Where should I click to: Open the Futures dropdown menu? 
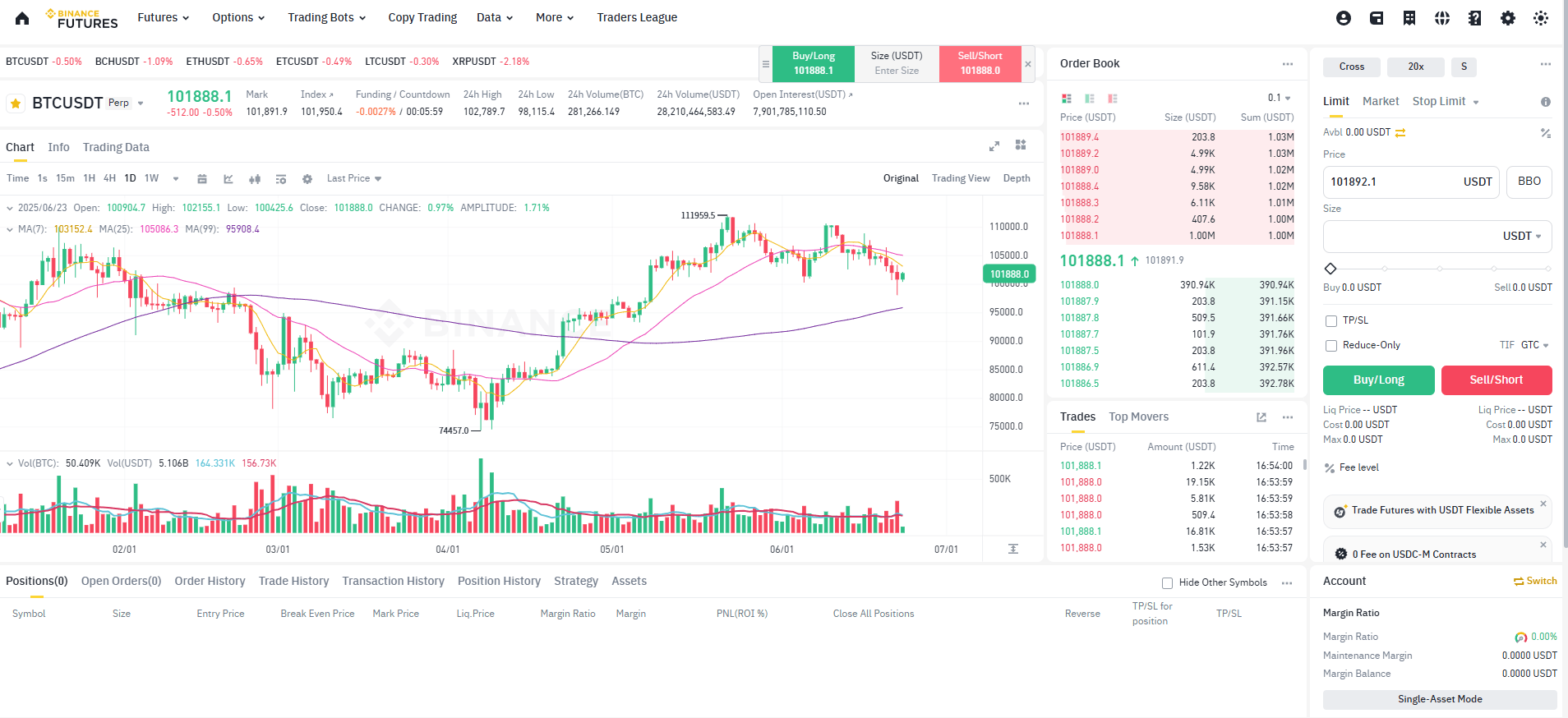click(163, 17)
